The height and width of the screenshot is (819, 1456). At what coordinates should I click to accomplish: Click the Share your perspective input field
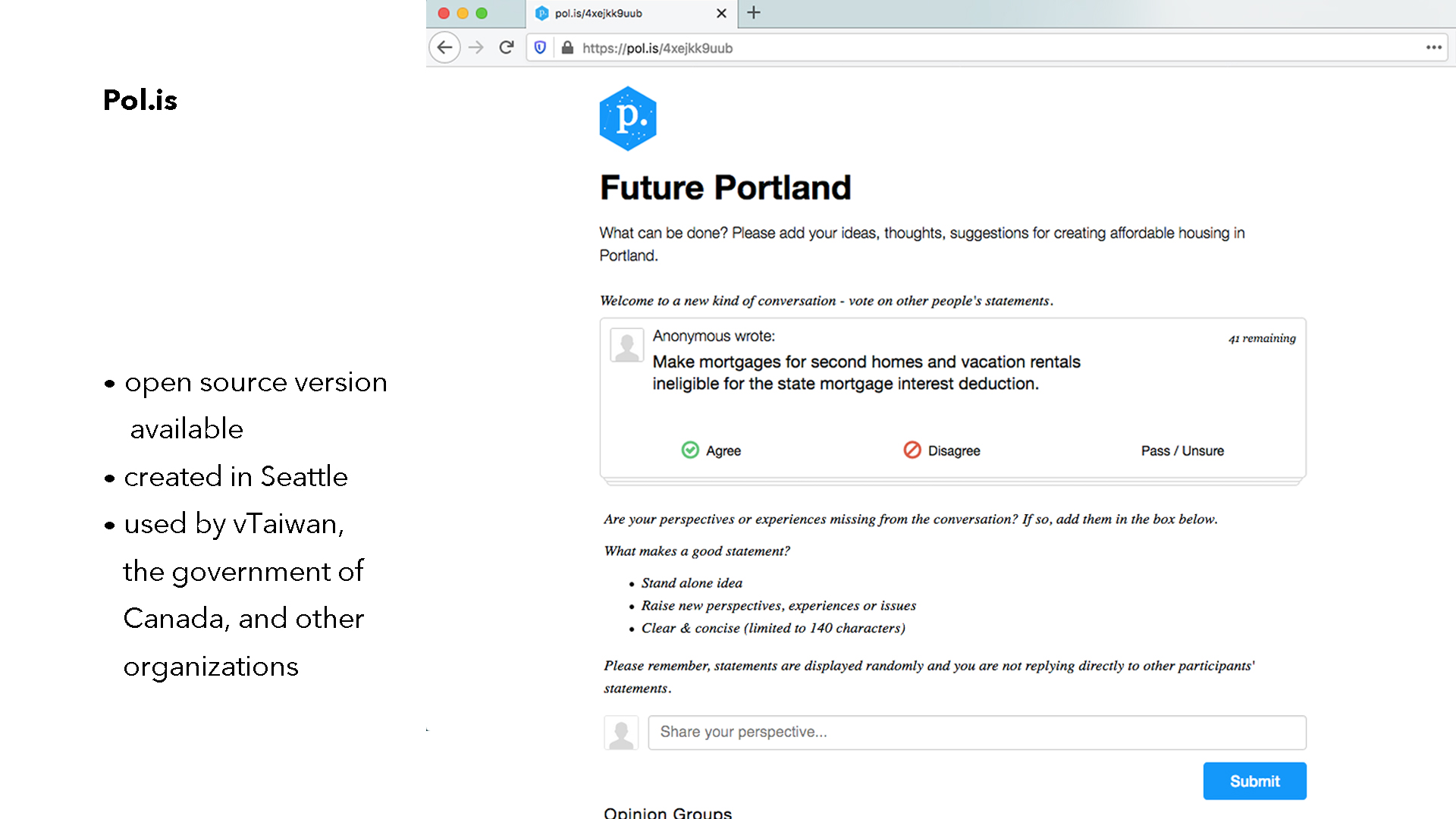click(x=976, y=732)
